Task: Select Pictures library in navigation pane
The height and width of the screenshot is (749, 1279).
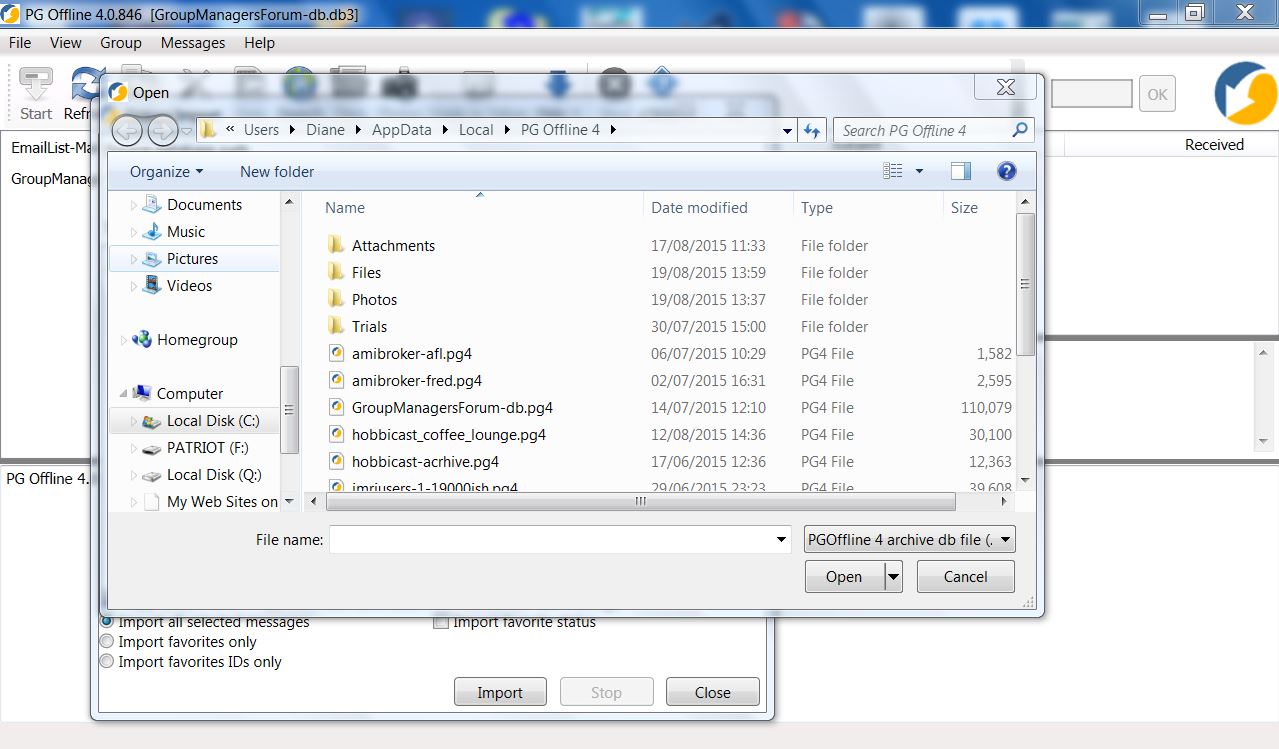Action: click(192, 258)
